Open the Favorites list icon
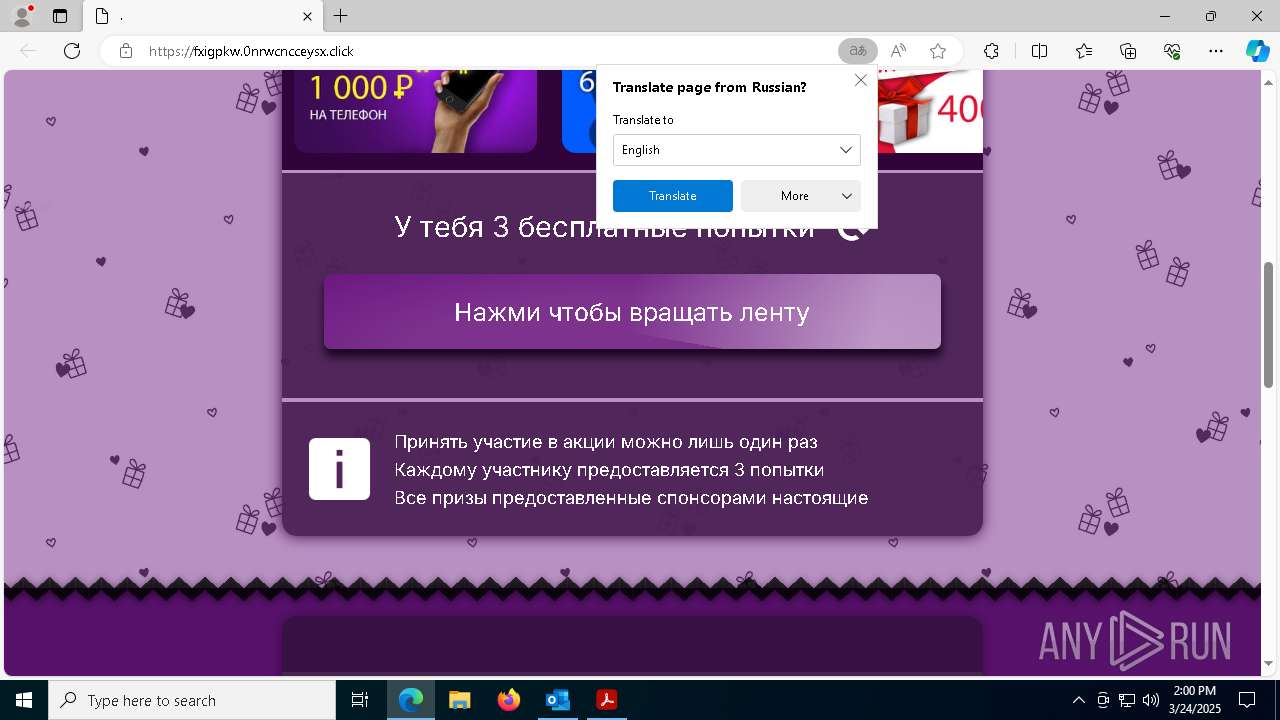The height and width of the screenshot is (720, 1280). [x=1084, y=51]
